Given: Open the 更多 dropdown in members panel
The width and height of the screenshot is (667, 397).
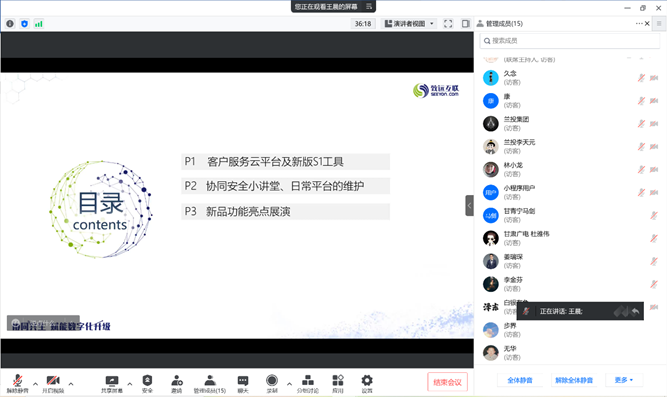Looking at the screenshot, I should pyautogui.click(x=624, y=380).
